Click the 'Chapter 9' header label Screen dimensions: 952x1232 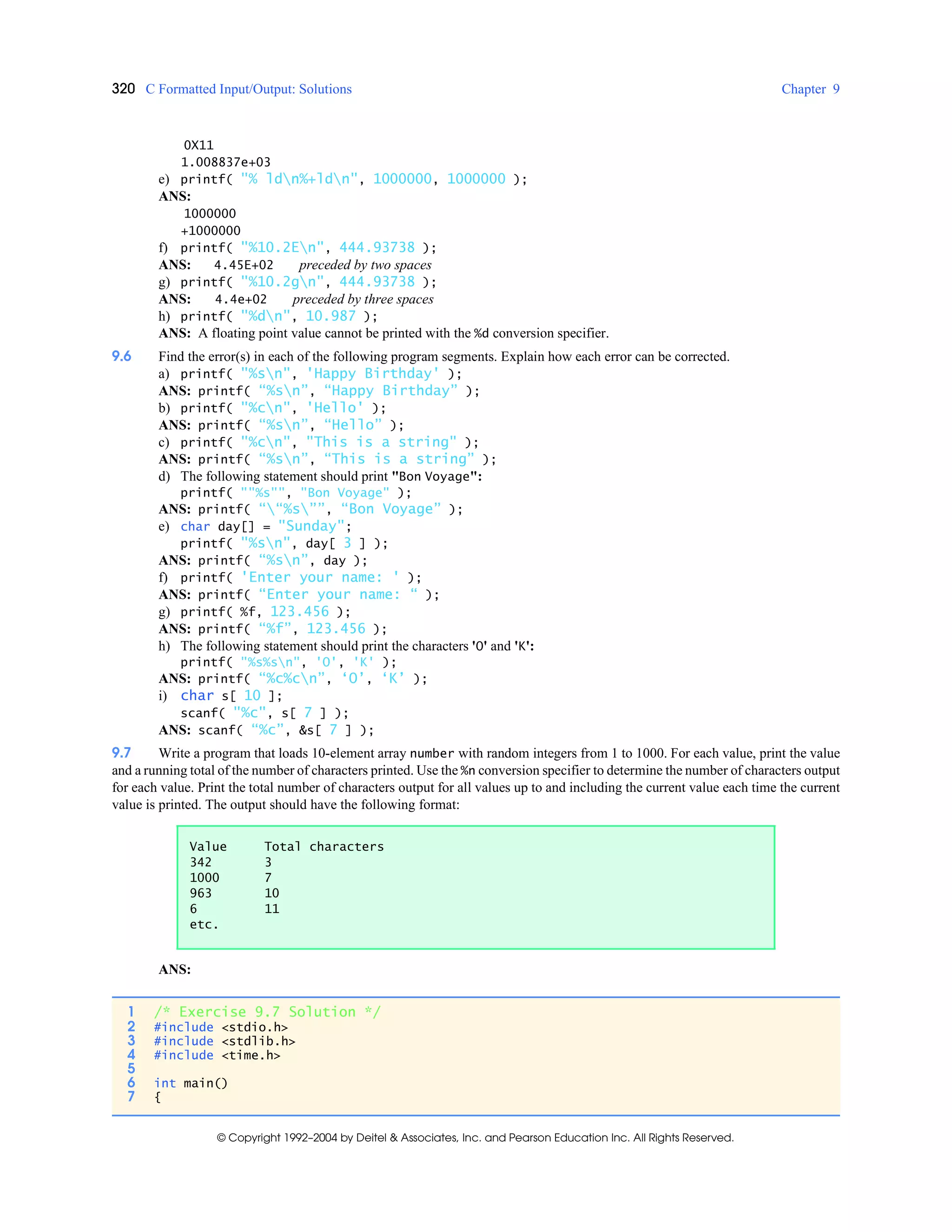[x=810, y=89]
